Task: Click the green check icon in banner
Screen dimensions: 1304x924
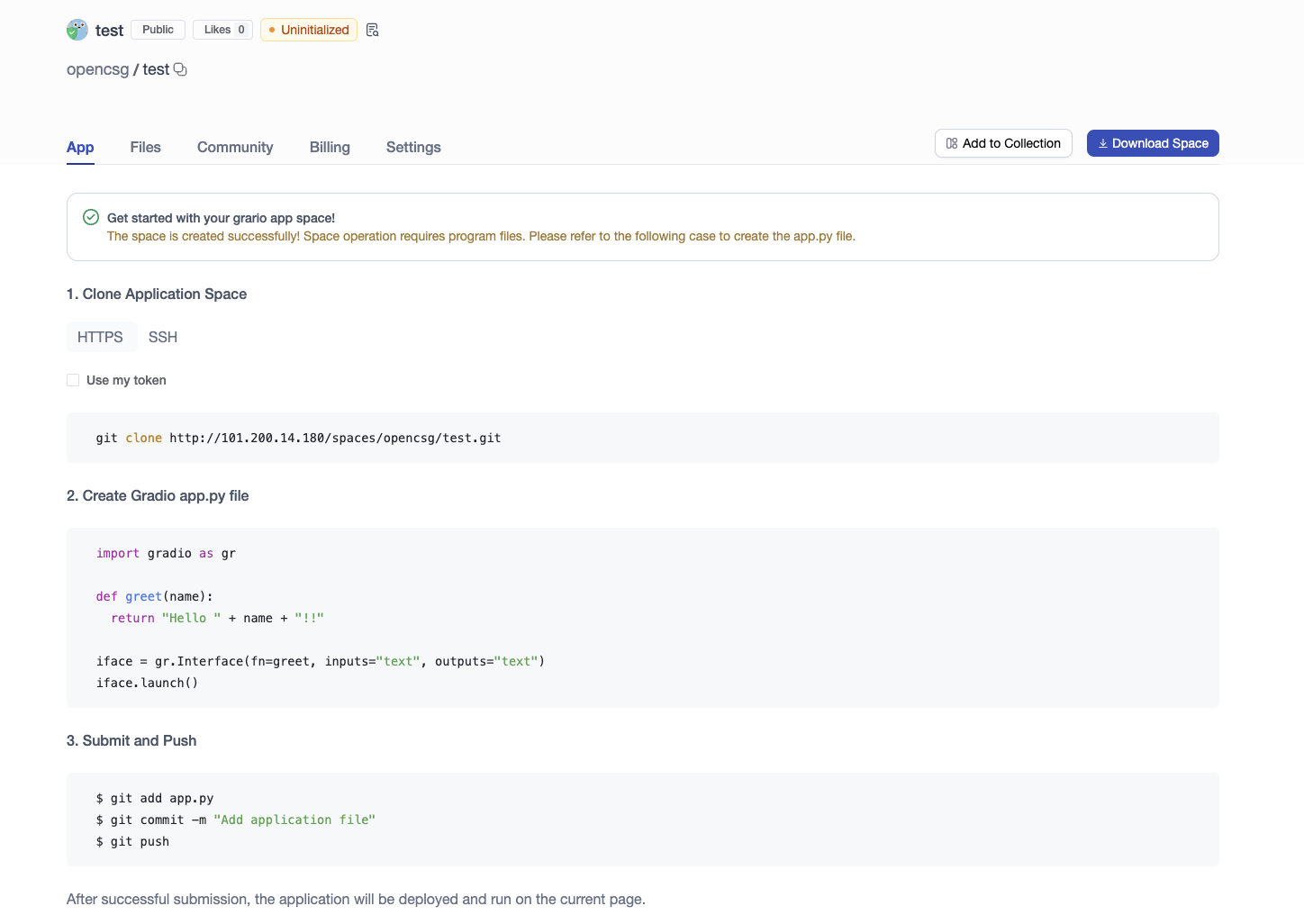Action: click(x=91, y=217)
